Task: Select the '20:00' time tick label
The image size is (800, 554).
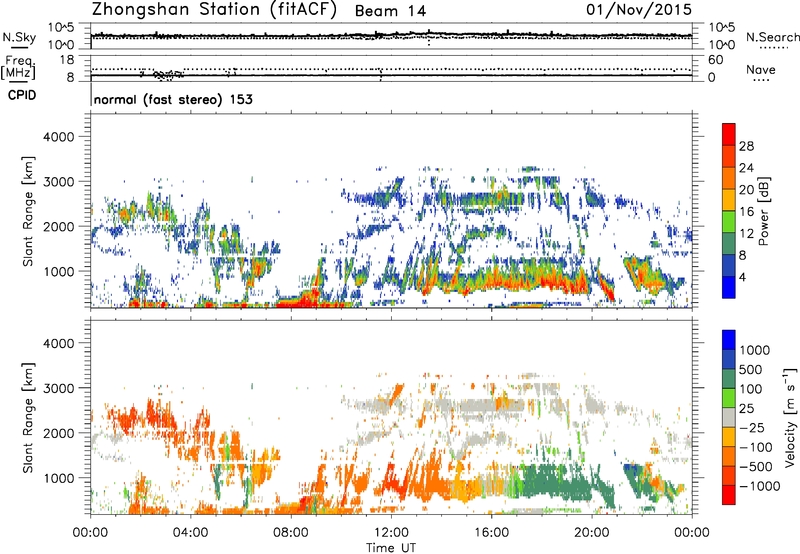Action: click(592, 533)
